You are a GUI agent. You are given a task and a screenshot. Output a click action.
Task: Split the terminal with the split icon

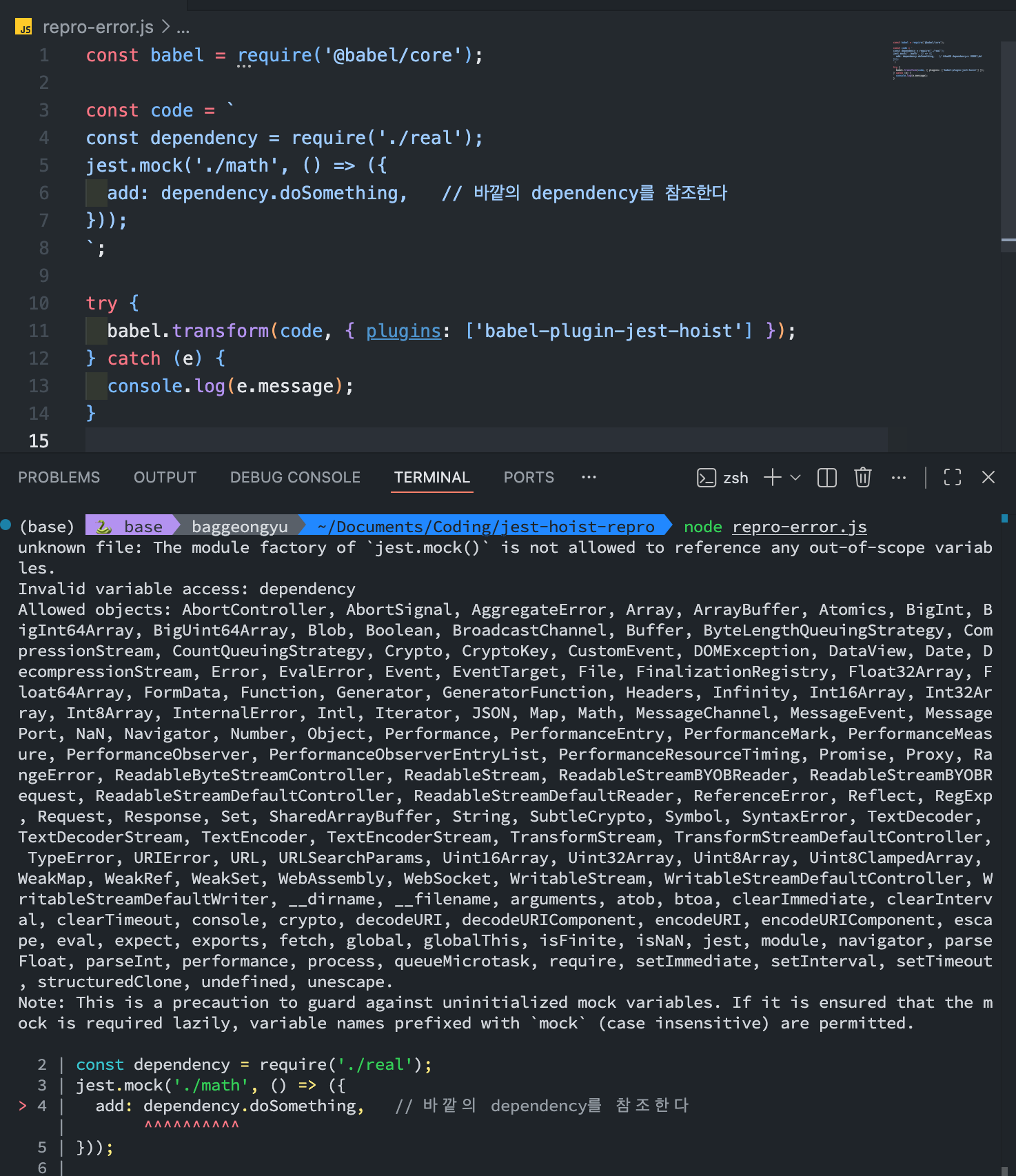tap(826, 477)
